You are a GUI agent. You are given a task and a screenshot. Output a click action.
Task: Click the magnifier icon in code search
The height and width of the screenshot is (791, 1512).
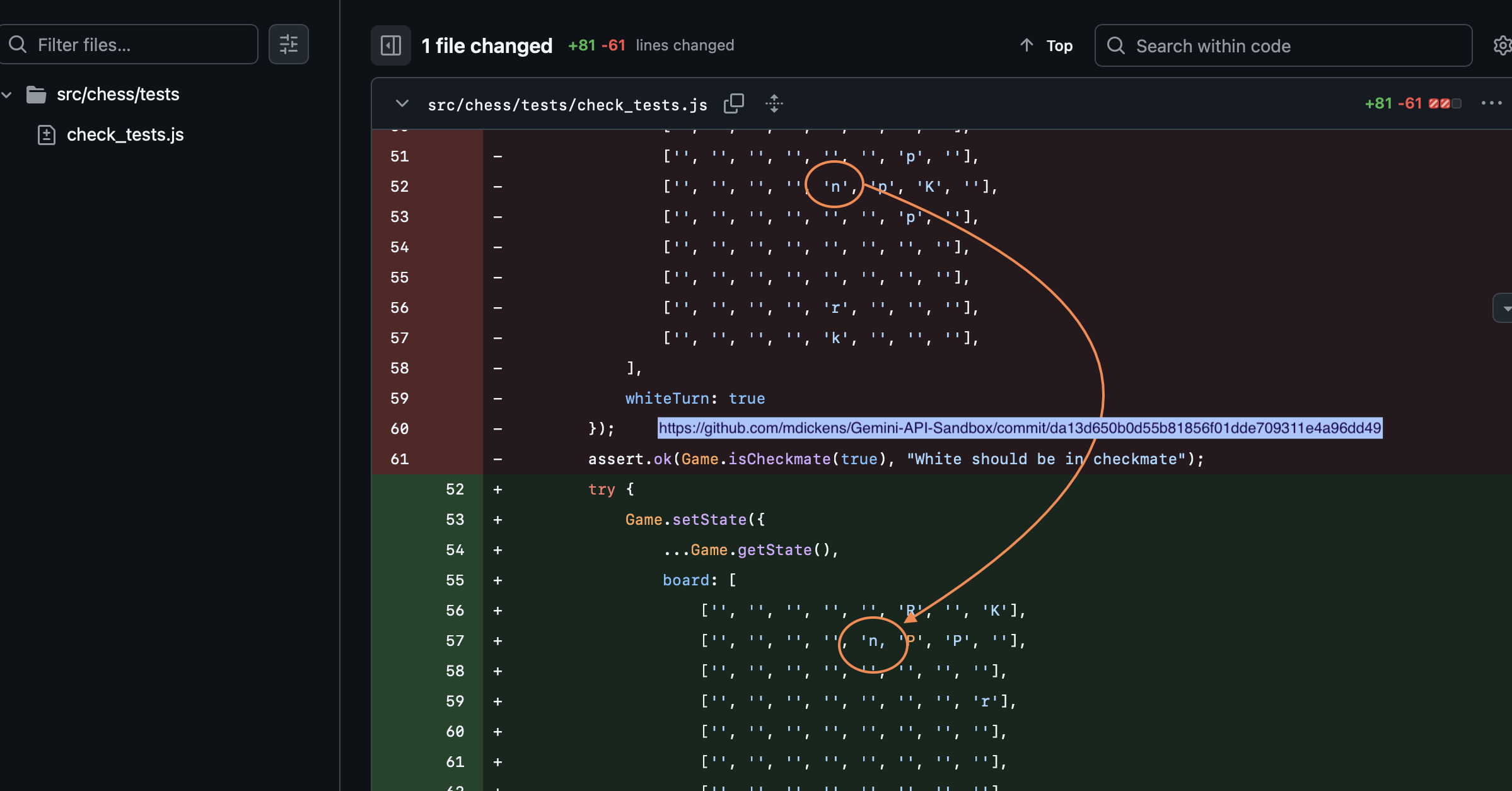click(x=1115, y=45)
